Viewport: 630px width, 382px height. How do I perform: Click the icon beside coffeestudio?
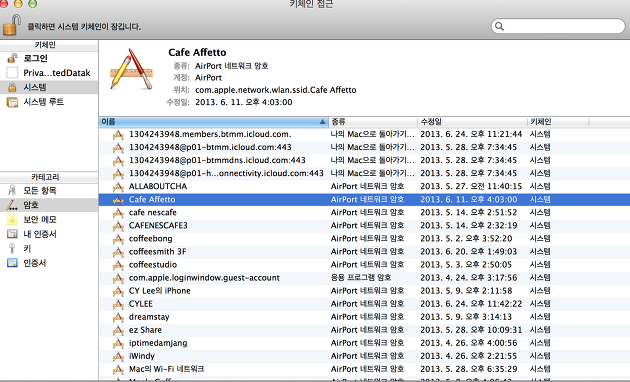pos(118,265)
